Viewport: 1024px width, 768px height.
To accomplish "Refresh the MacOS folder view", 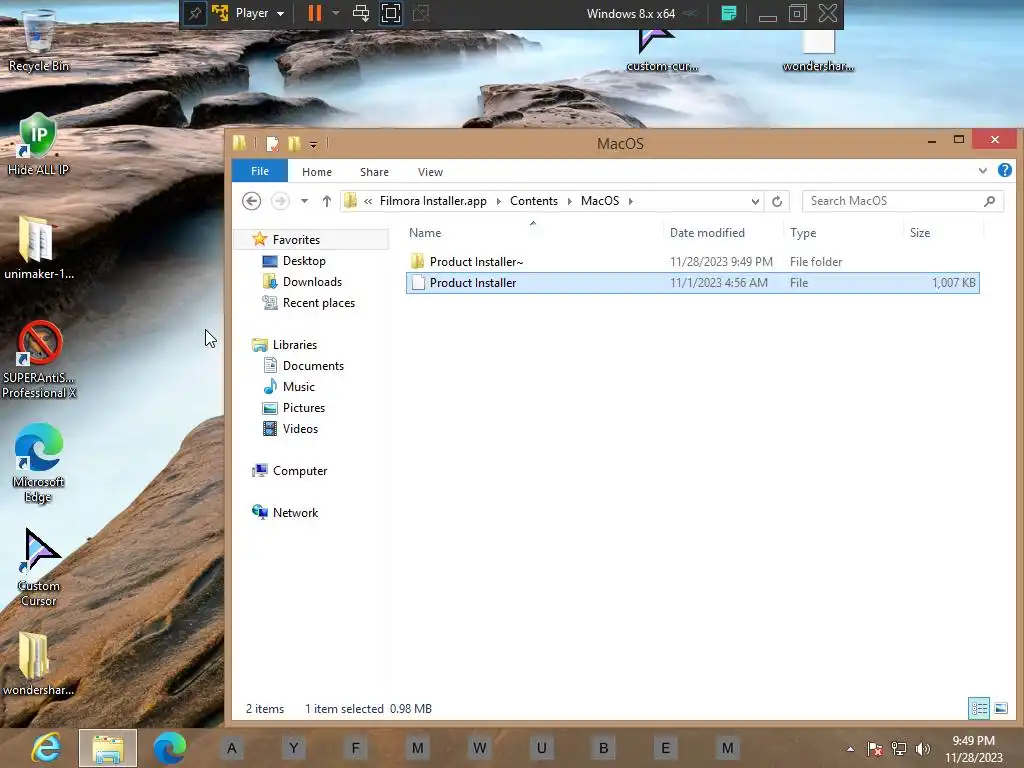I will coord(776,201).
